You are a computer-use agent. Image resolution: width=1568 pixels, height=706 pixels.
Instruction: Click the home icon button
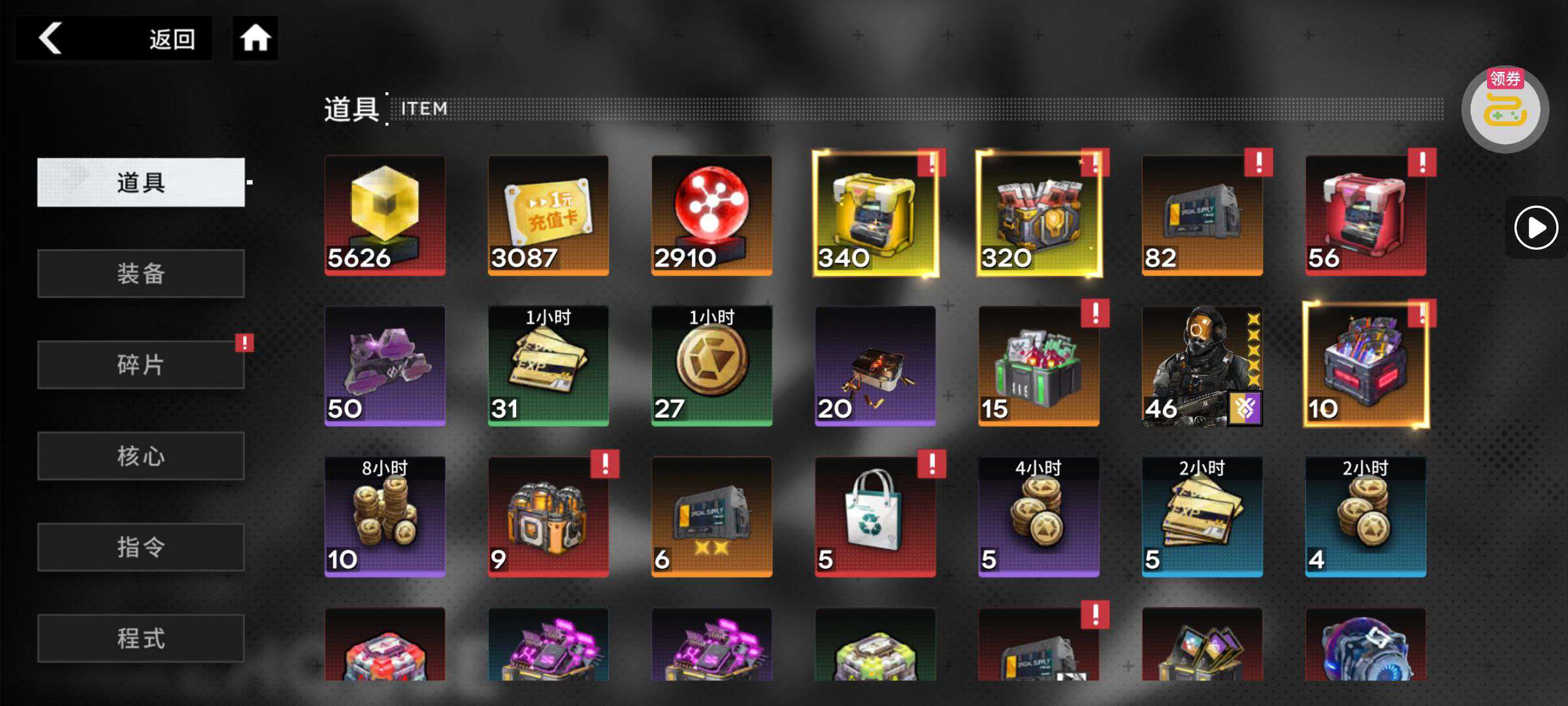pos(255,38)
